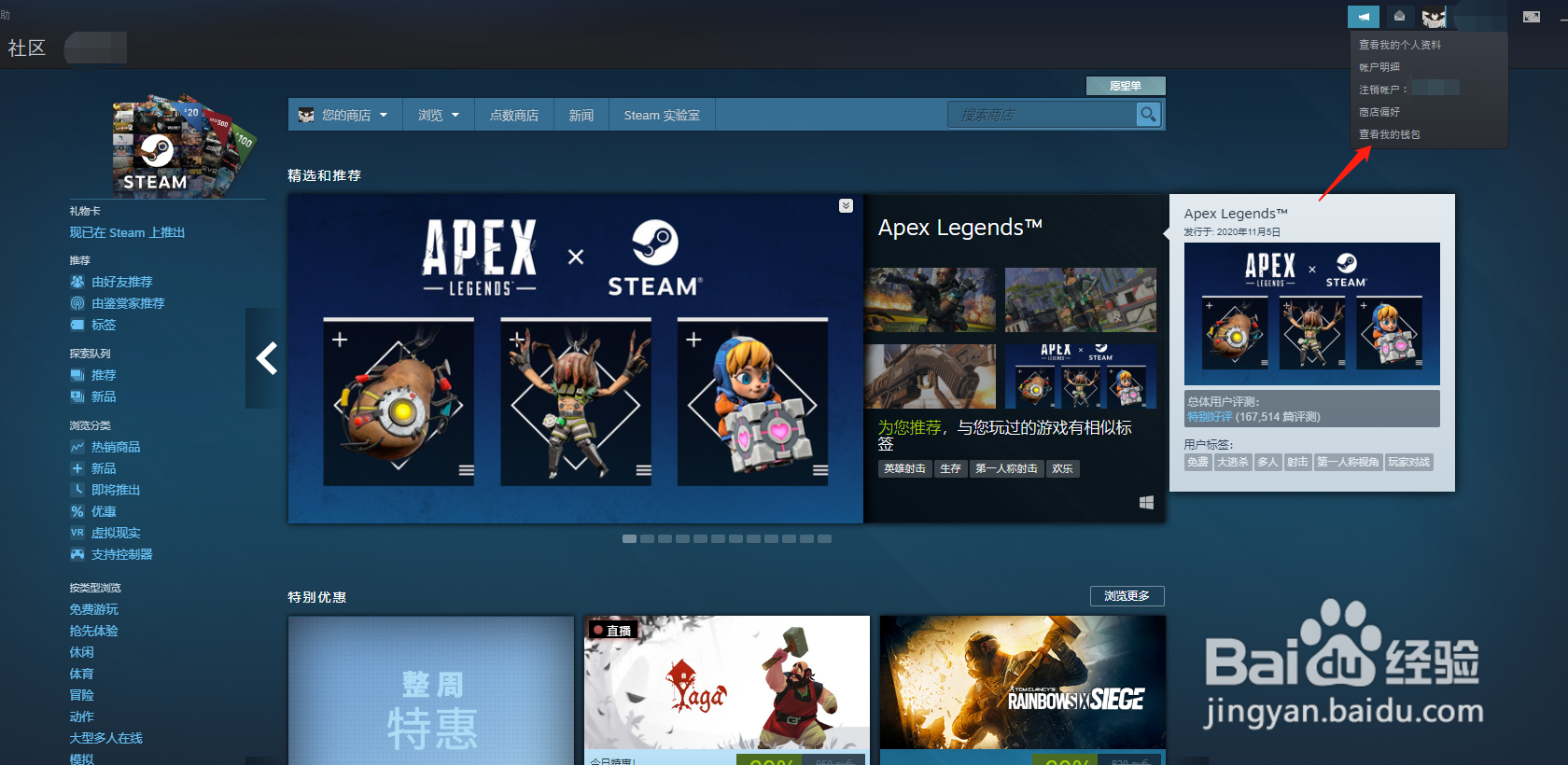Click the Apex gun screenshot thumbnail
This screenshot has height=765, width=1568.
[931, 376]
